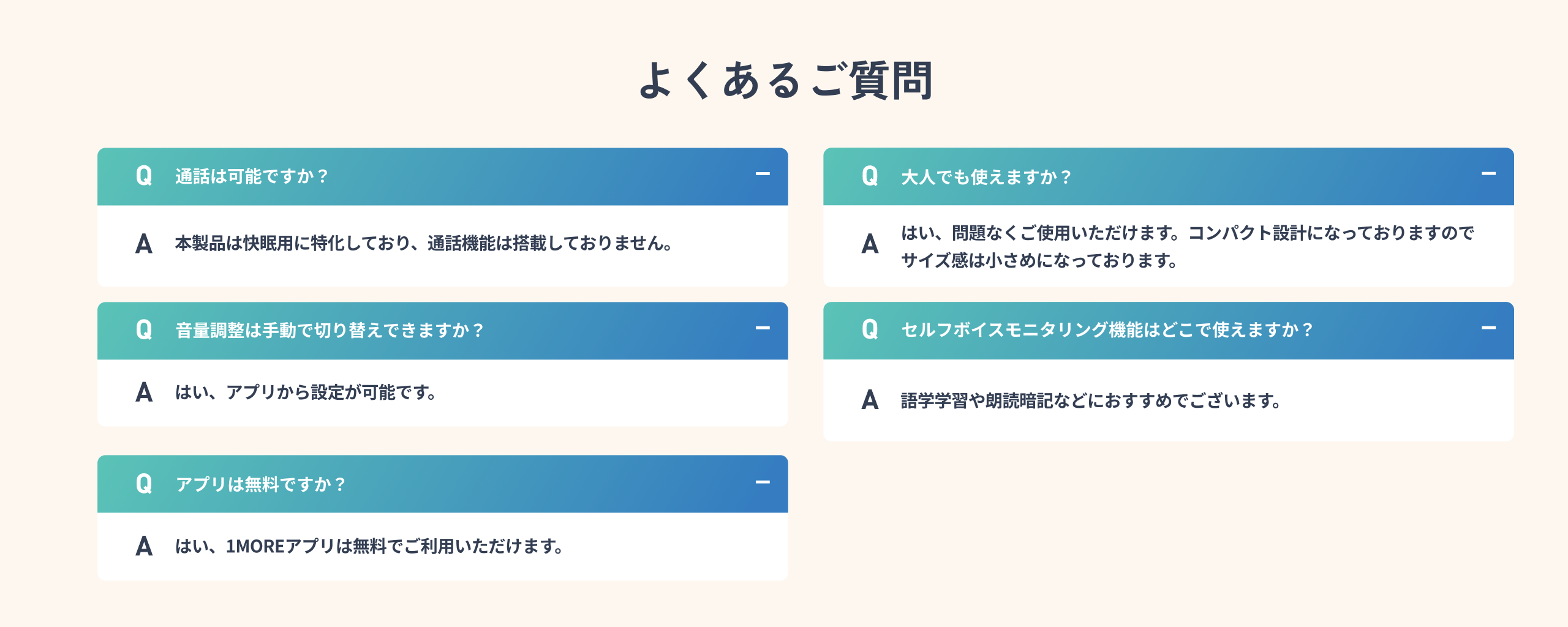Image resolution: width=1568 pixels, height=627 pixels.
Task: Toggle the セルフボイスモニタリング機能 question title
Action: (1107, 331)
